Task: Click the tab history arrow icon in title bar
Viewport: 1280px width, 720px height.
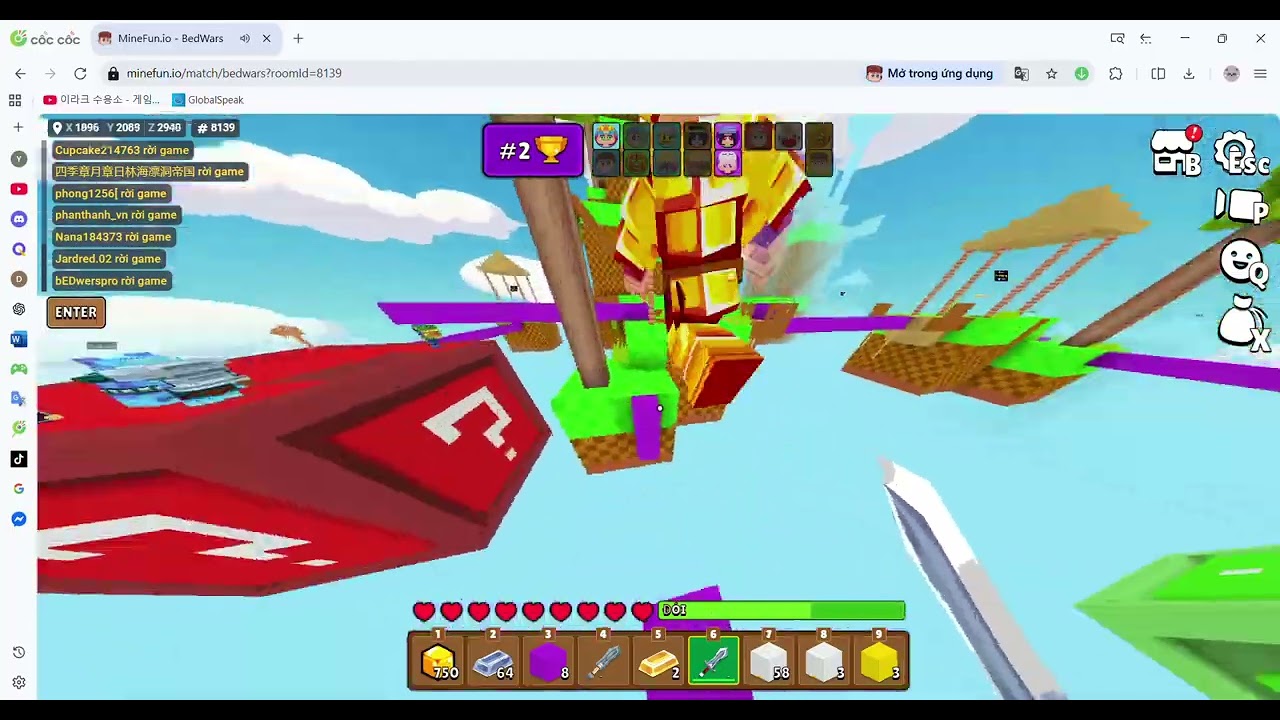Action: [1146, 39]
